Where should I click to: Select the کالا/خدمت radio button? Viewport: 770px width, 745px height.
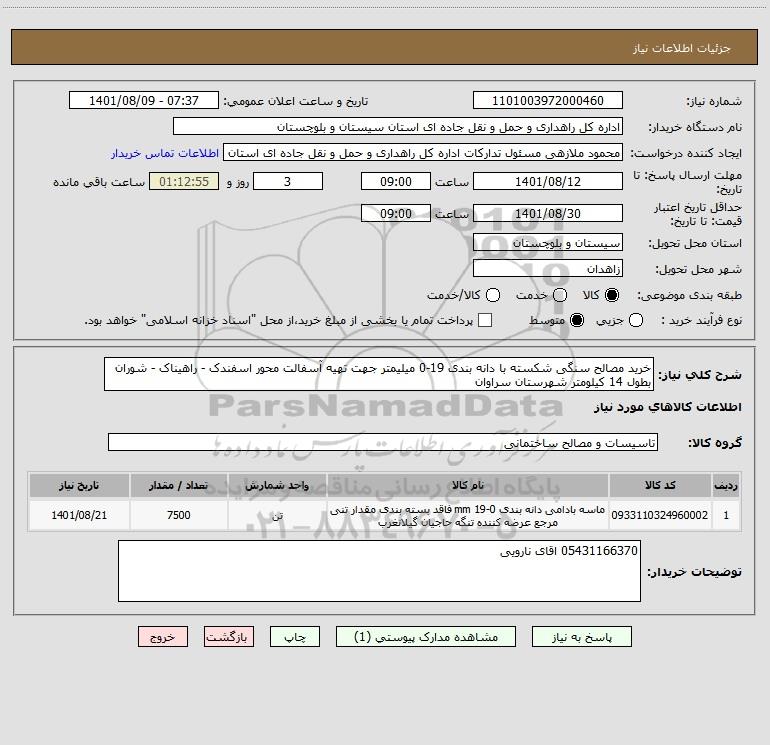click(493, 295)
